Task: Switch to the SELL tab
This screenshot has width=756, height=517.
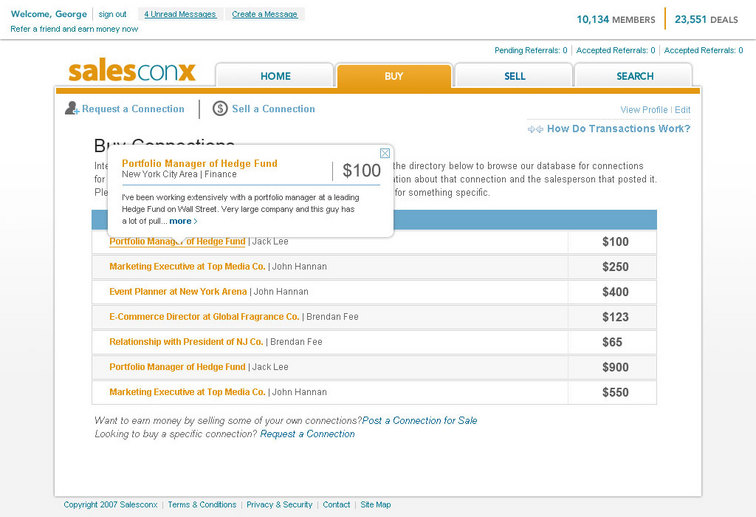Action: [514, 76]
